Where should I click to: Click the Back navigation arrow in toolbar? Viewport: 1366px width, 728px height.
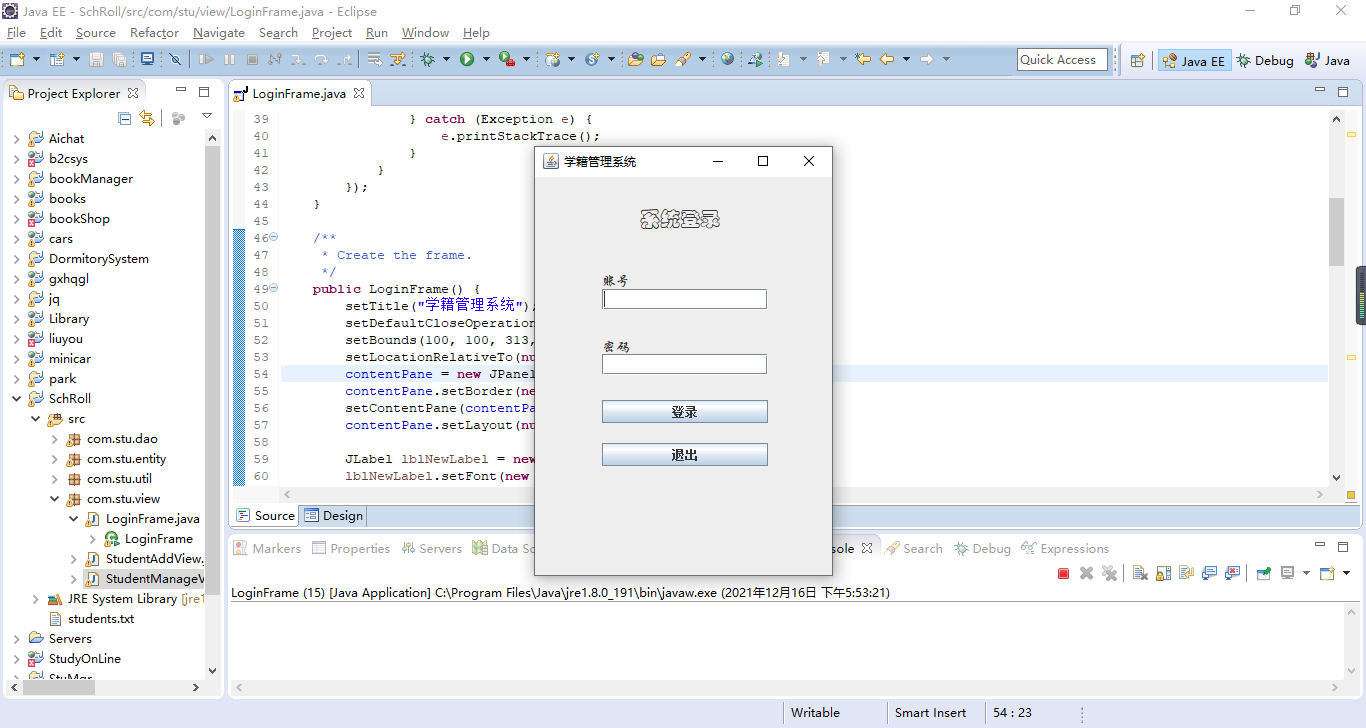(x=887, y=60)
